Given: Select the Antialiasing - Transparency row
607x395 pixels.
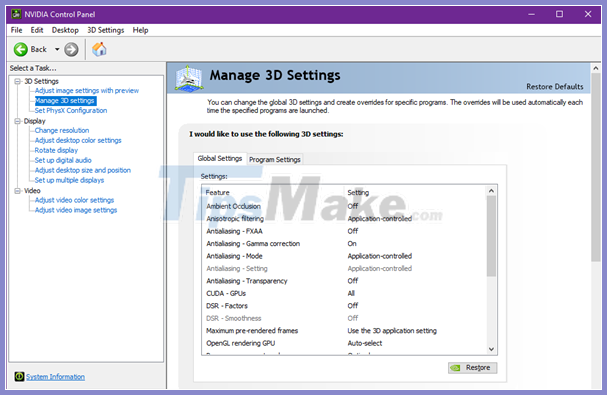Looking at the screenshot, I should pos(344,281).
